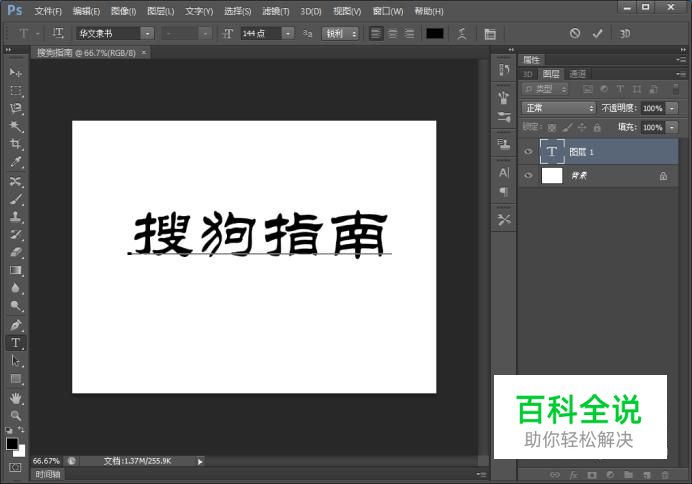This screenshot has height=484, width=692.
Task: Toggle text orientation icon
Action: [x=57, y=33]
